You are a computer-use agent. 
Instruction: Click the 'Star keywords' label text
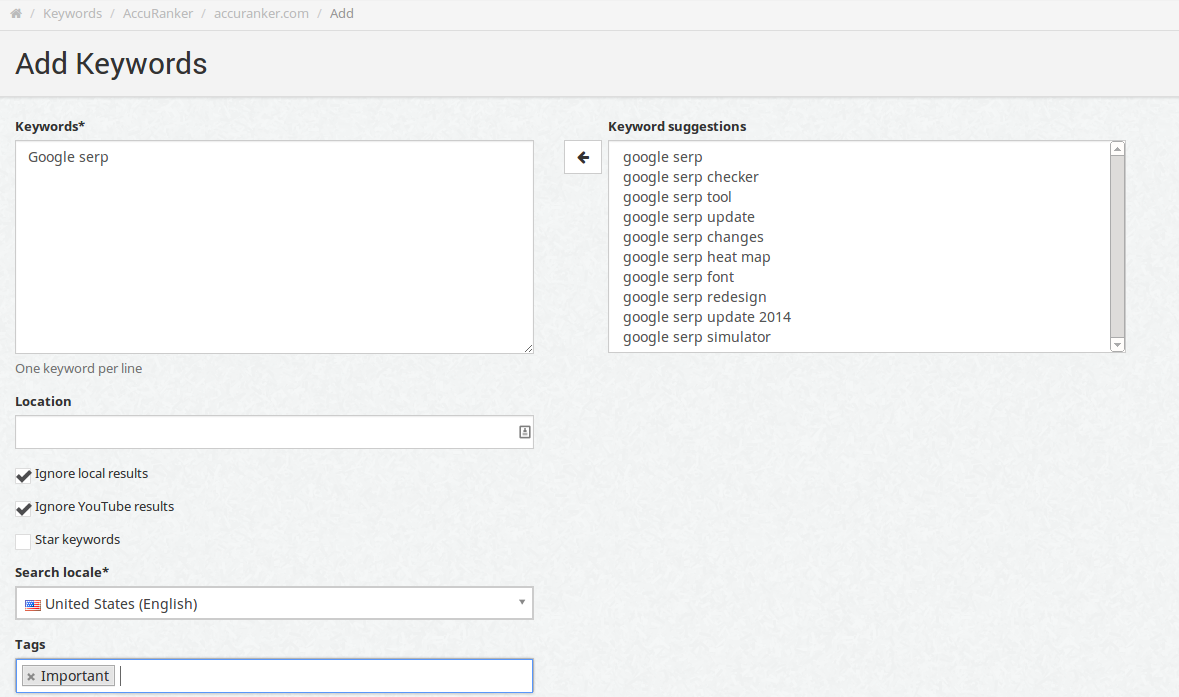pos(77,540)
